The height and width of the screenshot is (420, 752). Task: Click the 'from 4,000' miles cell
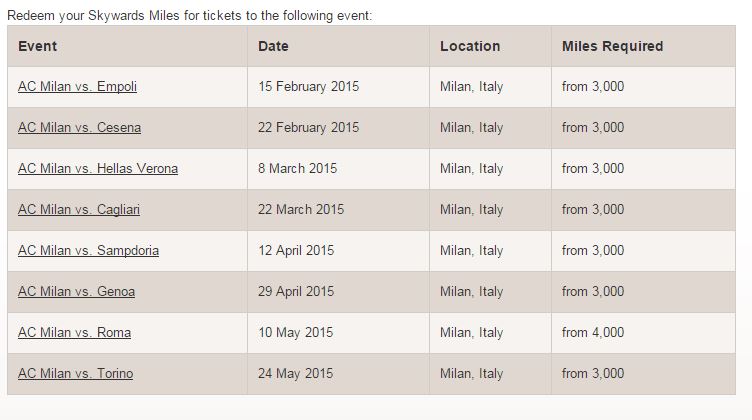coord(593,333)
